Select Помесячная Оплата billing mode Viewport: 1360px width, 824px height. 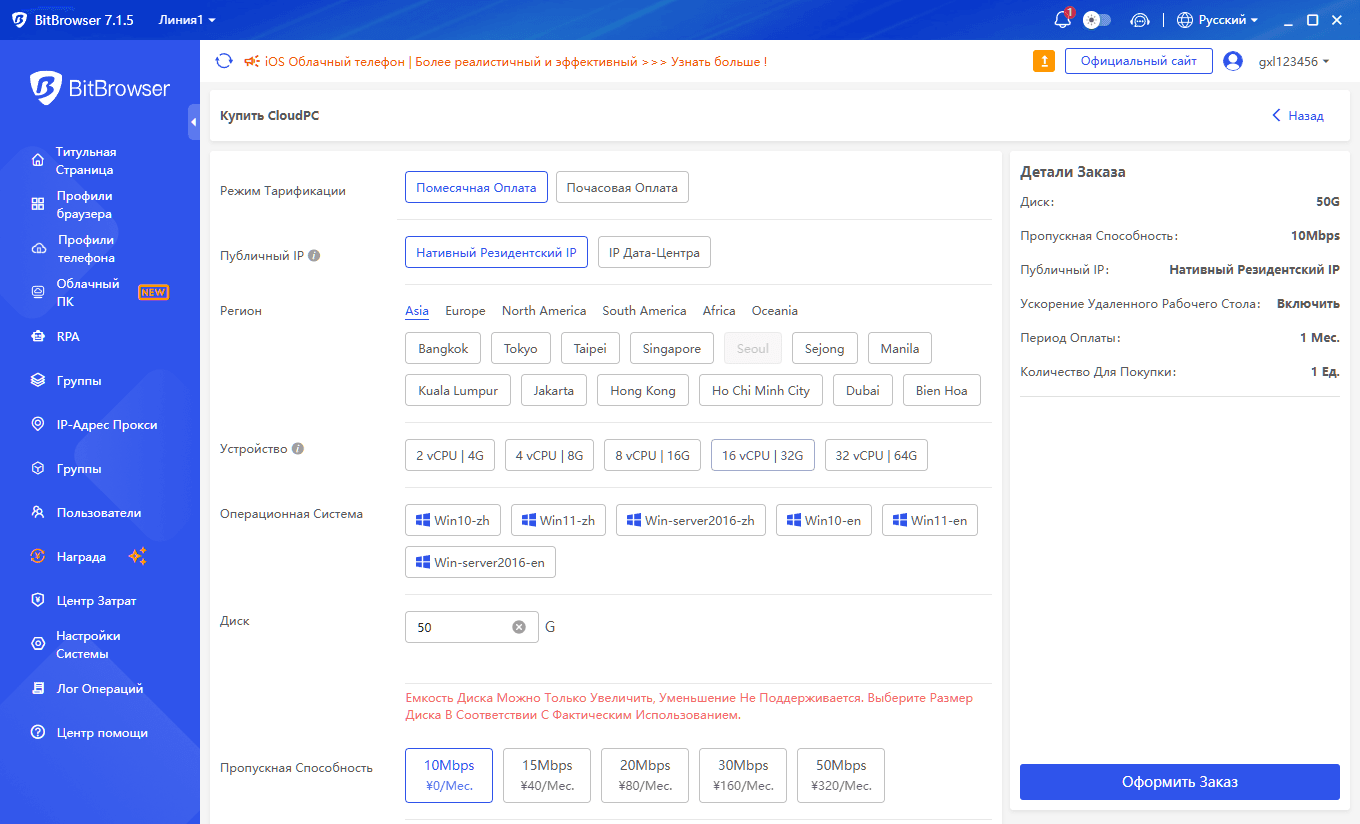(x=476, y=187)
